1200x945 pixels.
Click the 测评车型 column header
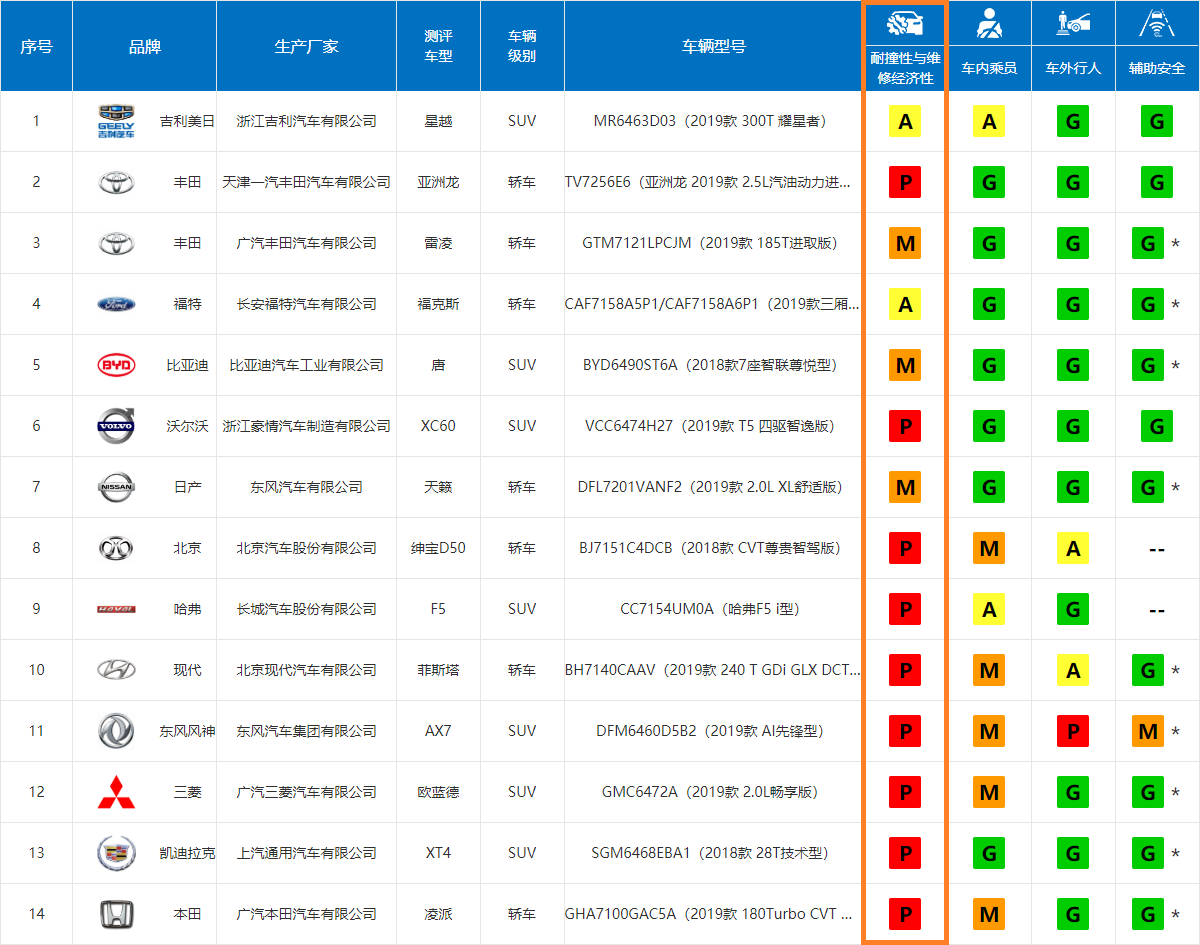click(438, 46)
